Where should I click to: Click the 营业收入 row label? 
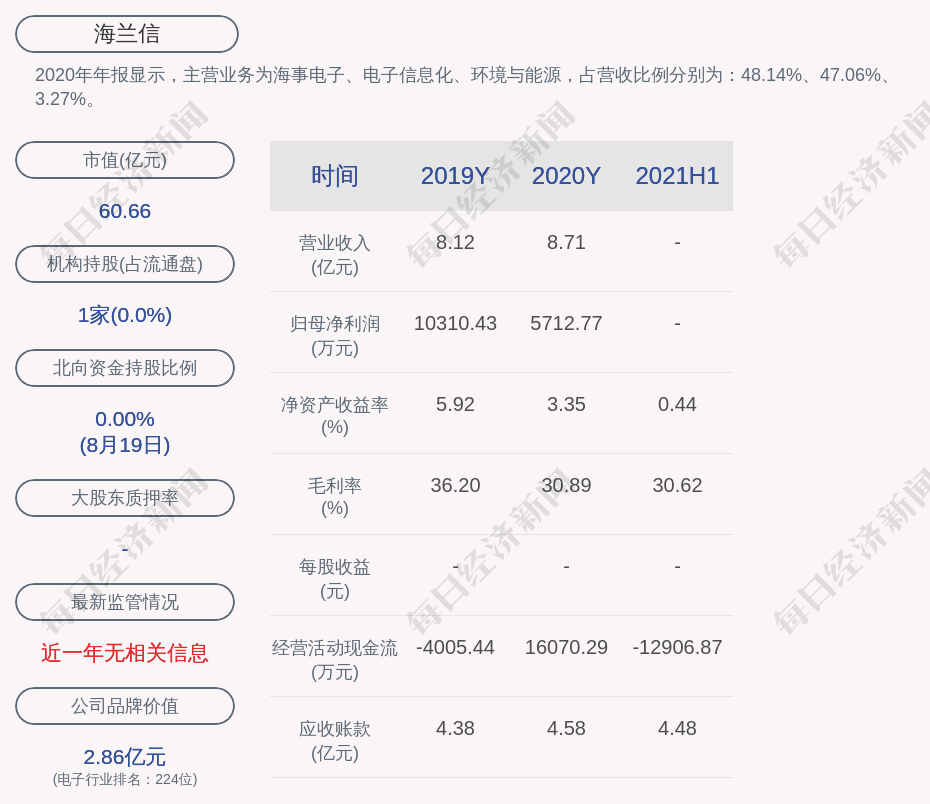tap(335, 254)
